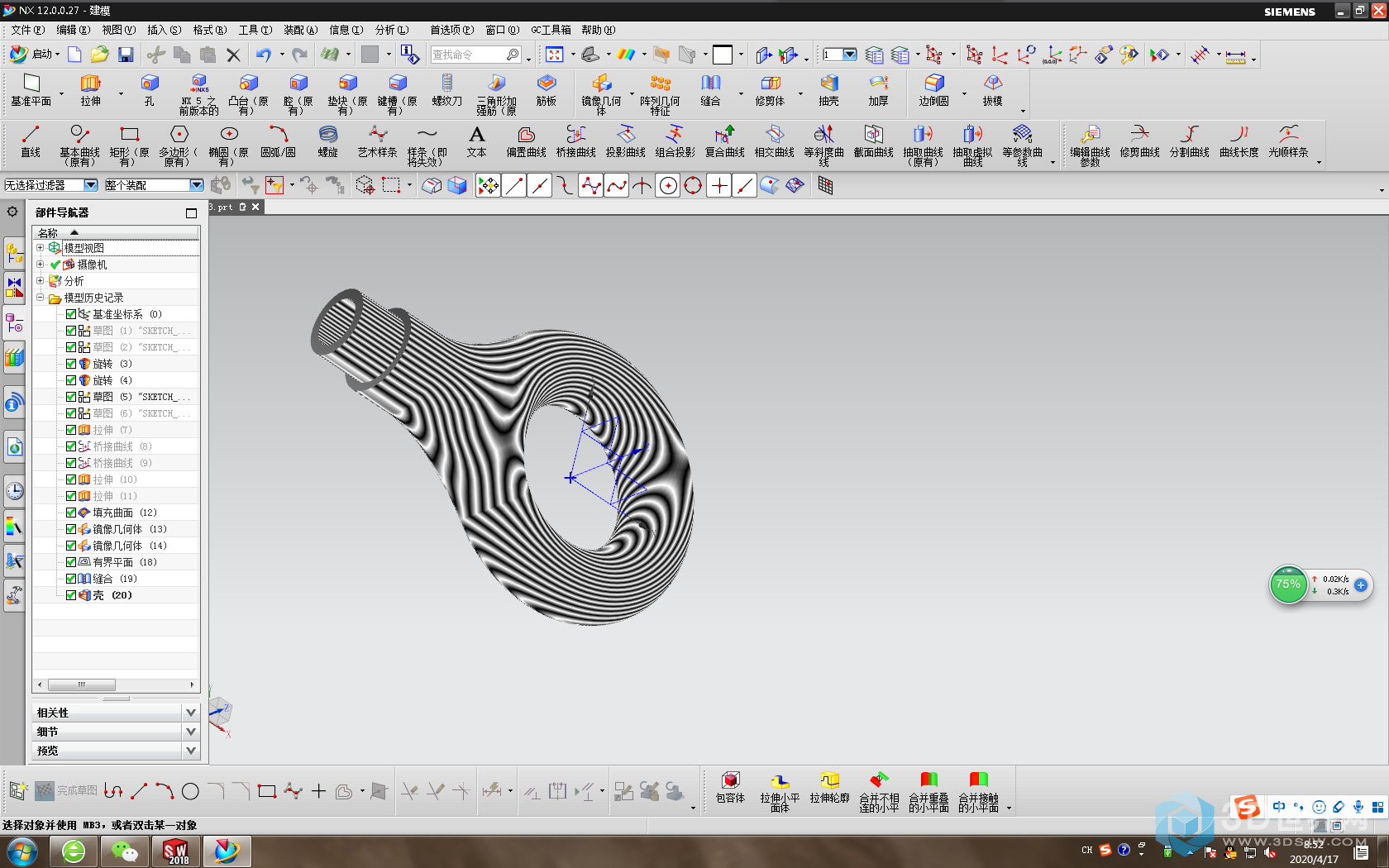Uncheck 镜像几何体 (13) feature
Image resolution: width=1389 pixels, height=868 pixels.
coord(71,529)
